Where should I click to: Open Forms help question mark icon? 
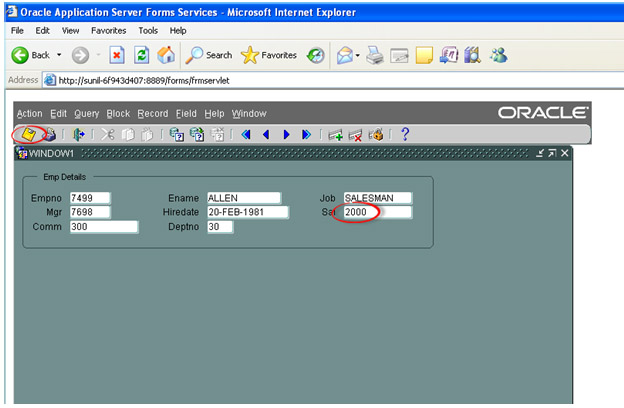(x=405, y=134)
